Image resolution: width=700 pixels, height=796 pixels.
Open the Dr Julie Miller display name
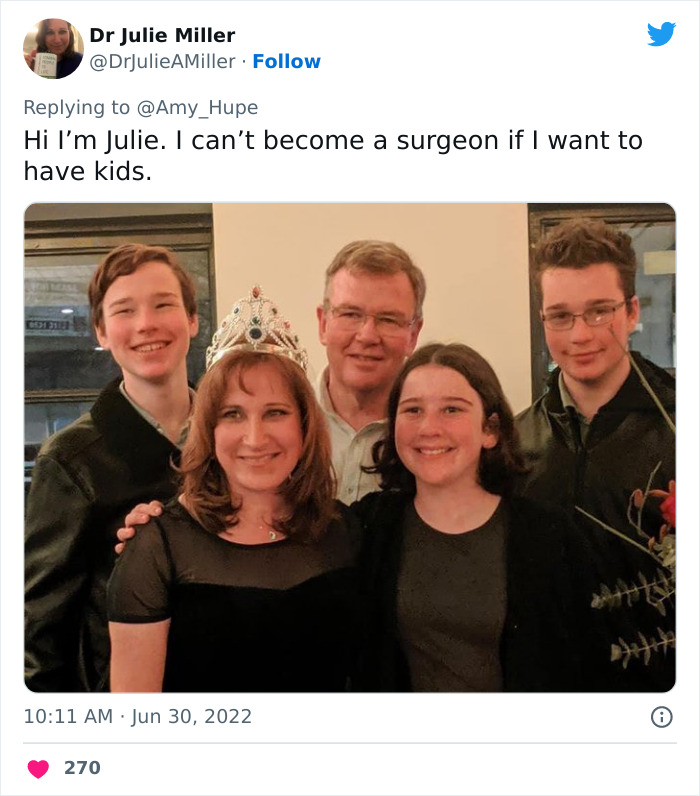(162, 35)
